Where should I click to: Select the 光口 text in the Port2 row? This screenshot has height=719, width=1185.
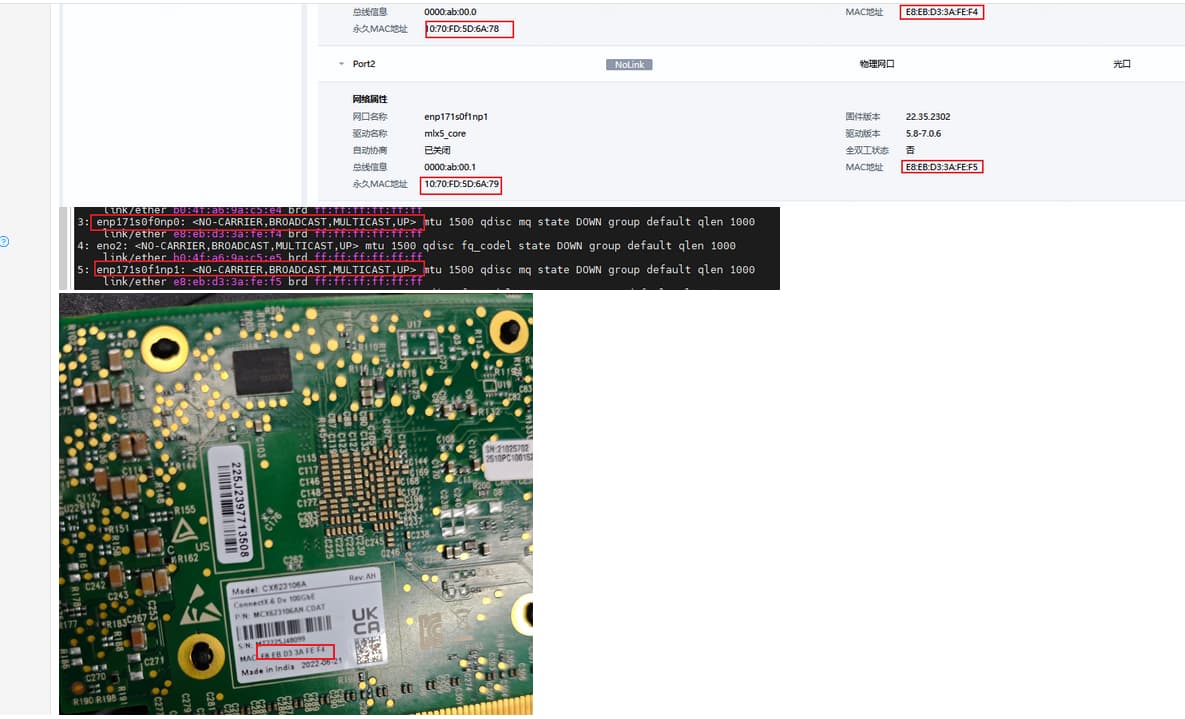pos(1122,64)
